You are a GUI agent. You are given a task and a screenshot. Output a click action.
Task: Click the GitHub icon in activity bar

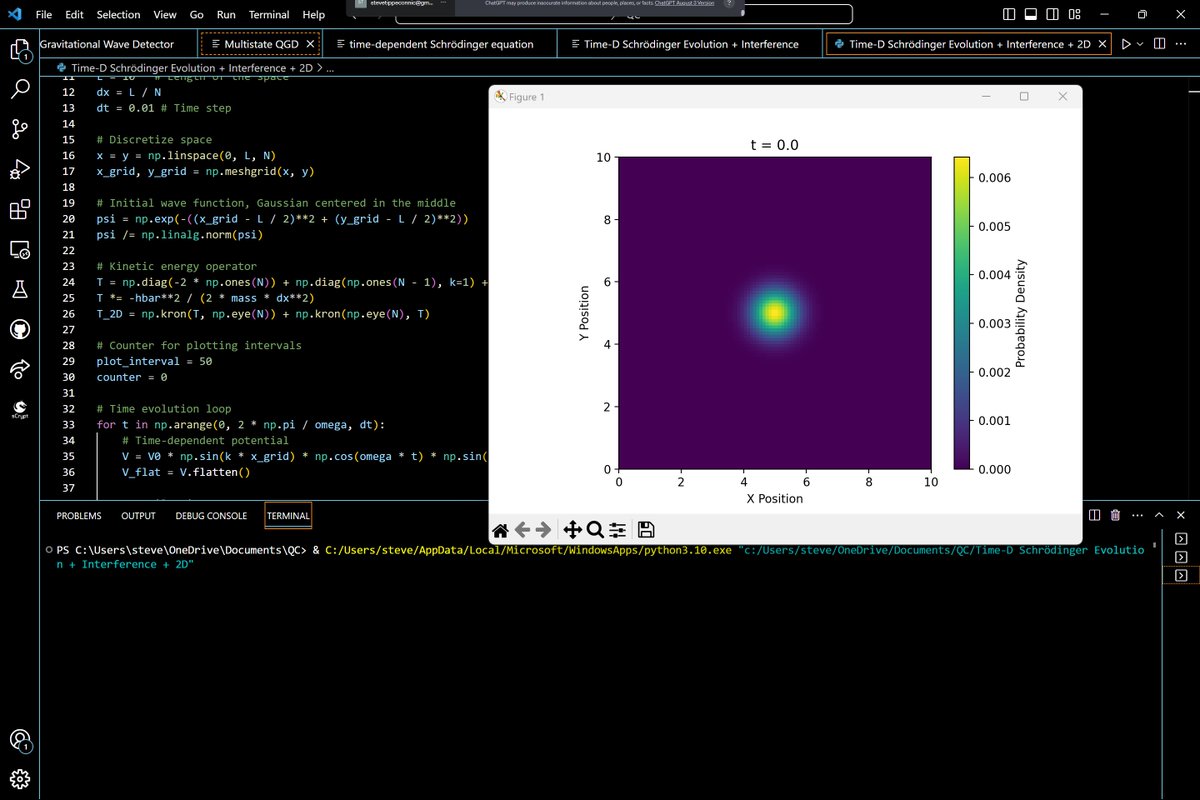(20, 329)
